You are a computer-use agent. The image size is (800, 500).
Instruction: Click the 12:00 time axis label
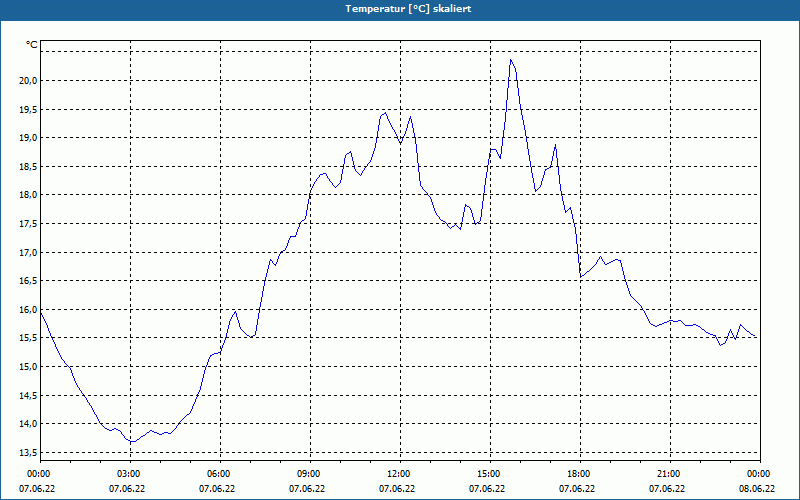400,474
